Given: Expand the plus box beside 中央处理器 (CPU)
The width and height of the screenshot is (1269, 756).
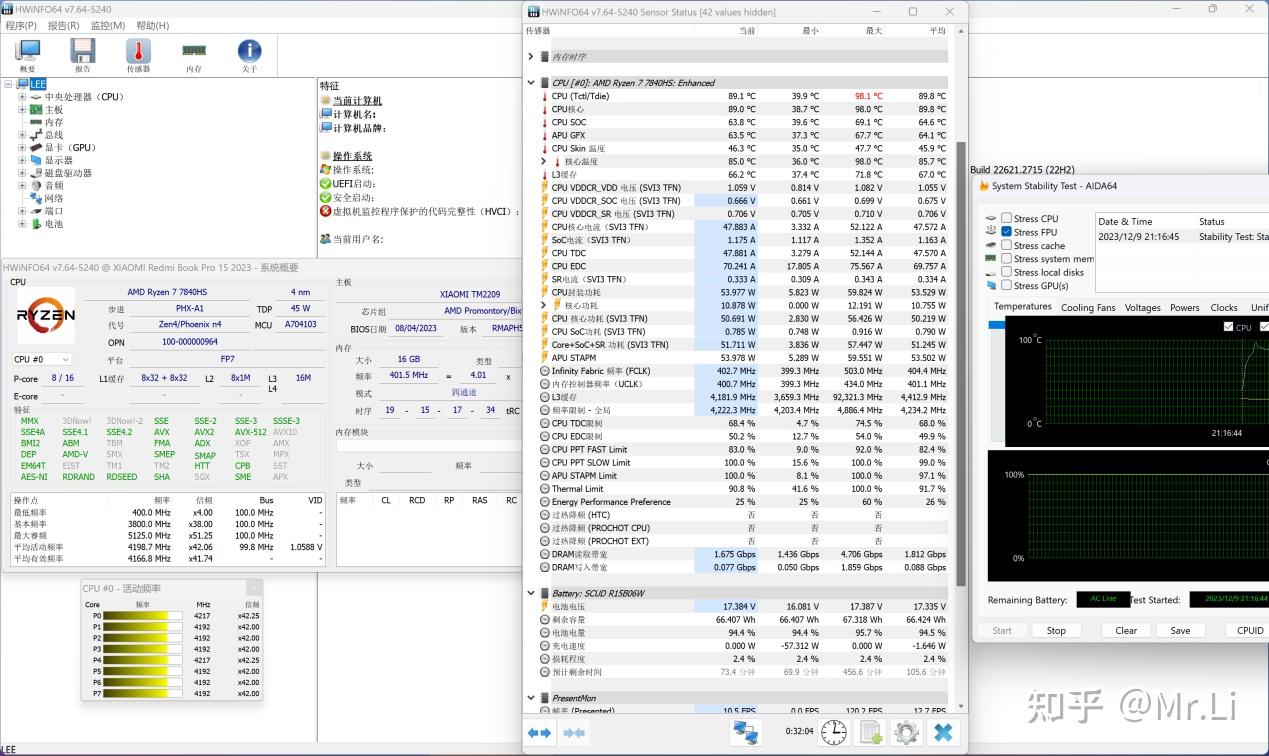Looking at the screenshot, I should [22, 97].
